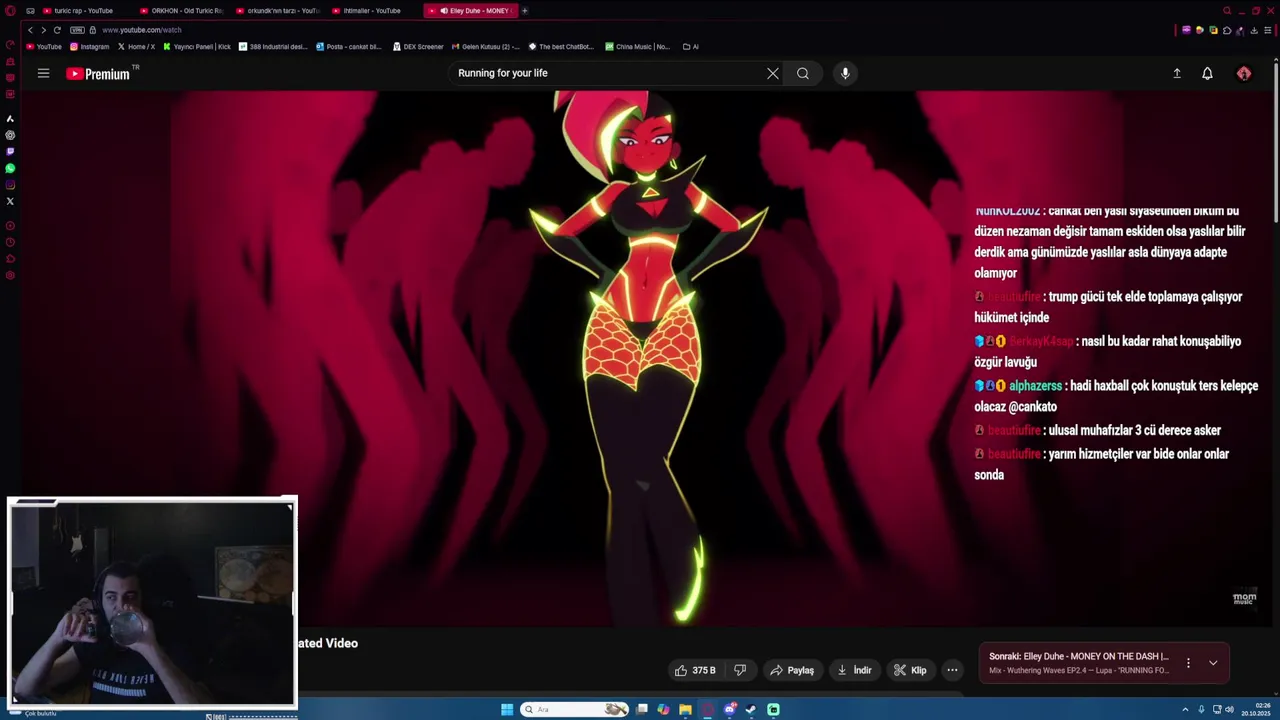The width and height of the screenshot is (1280, 720).
Task: Open Twitch in Opera sidebar
Action: click(10, 152)
